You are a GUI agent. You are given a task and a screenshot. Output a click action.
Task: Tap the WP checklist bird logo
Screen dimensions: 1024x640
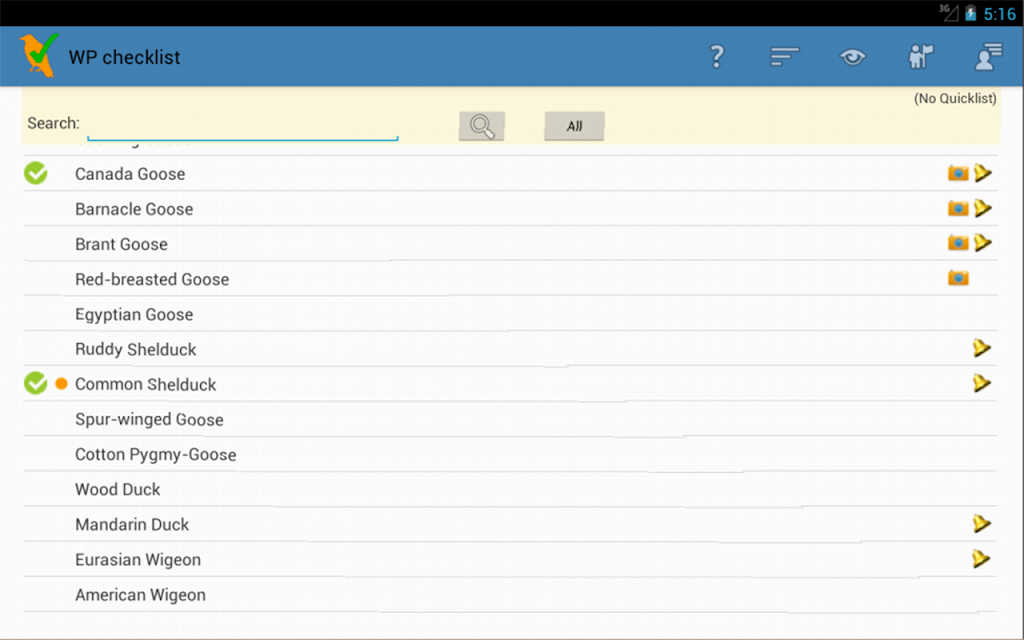tap(39, 56)
